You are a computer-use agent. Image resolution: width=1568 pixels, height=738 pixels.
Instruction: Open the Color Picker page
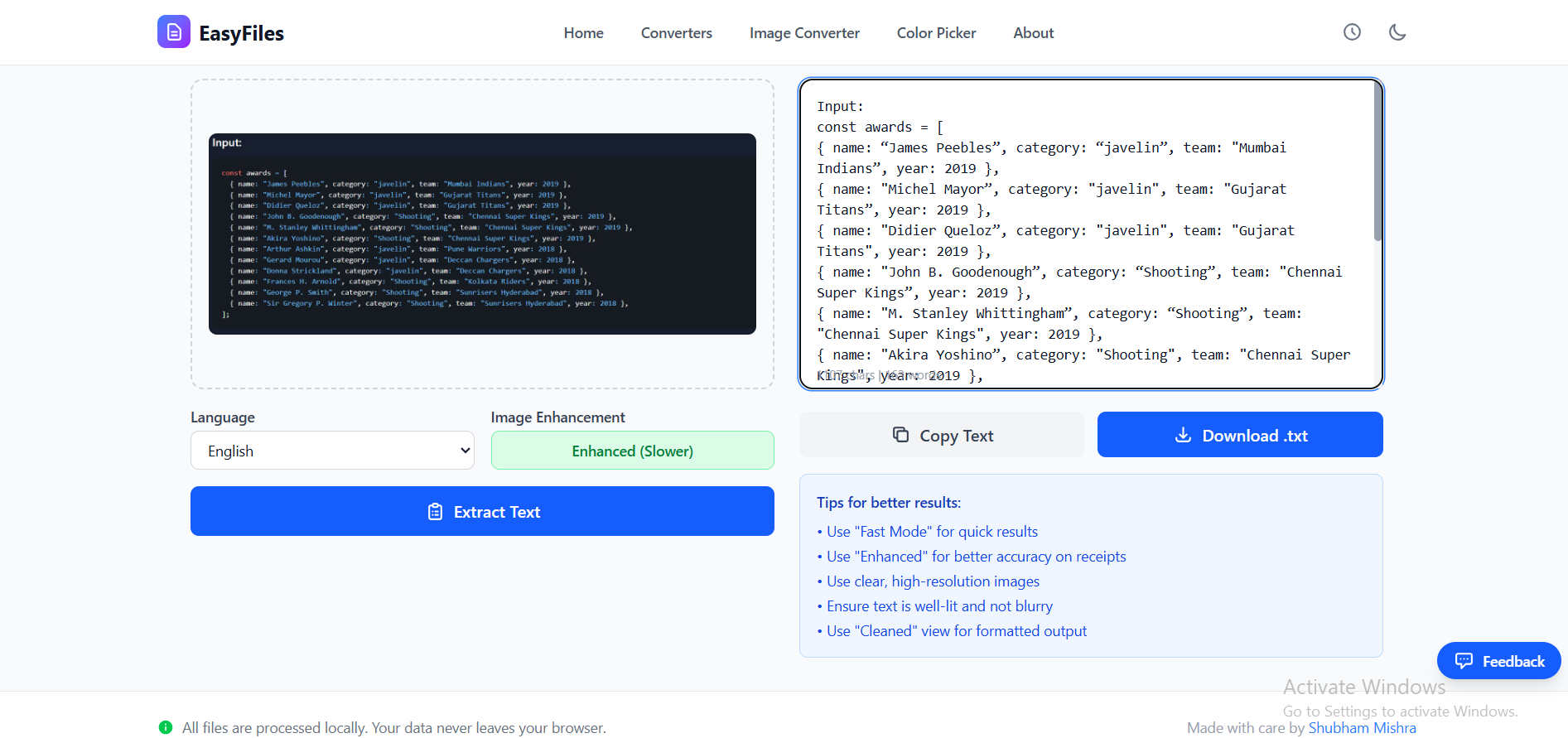point(936,33)
